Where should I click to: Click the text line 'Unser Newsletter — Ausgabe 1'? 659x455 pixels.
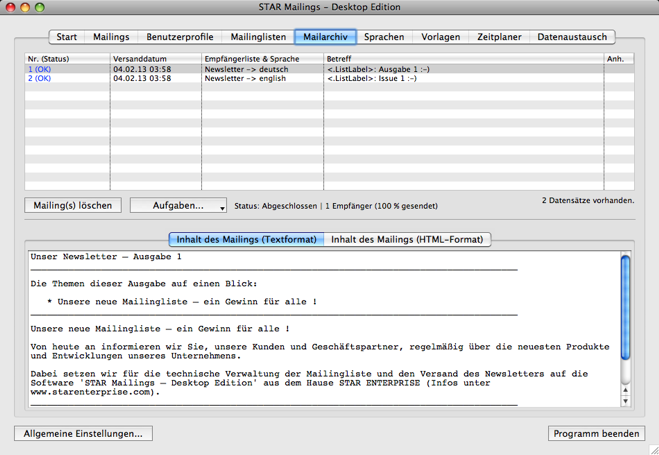[106, 257]
